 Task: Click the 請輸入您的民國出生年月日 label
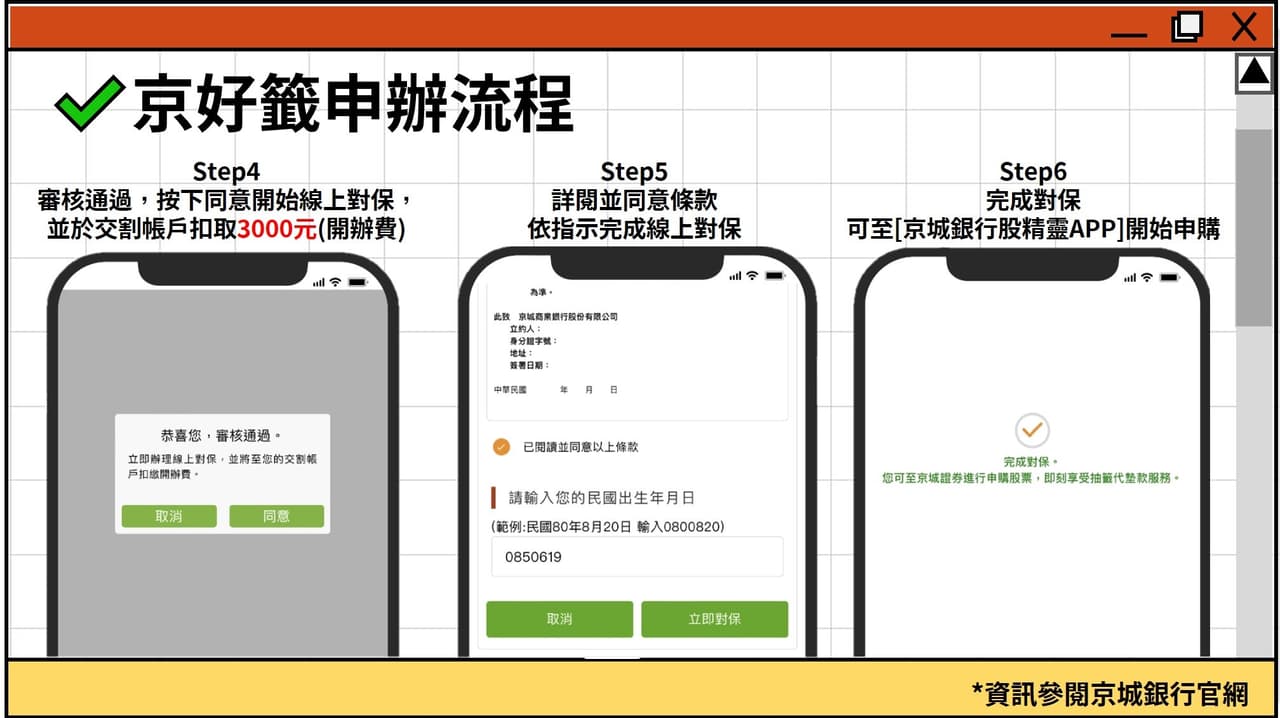pos(602,497)
